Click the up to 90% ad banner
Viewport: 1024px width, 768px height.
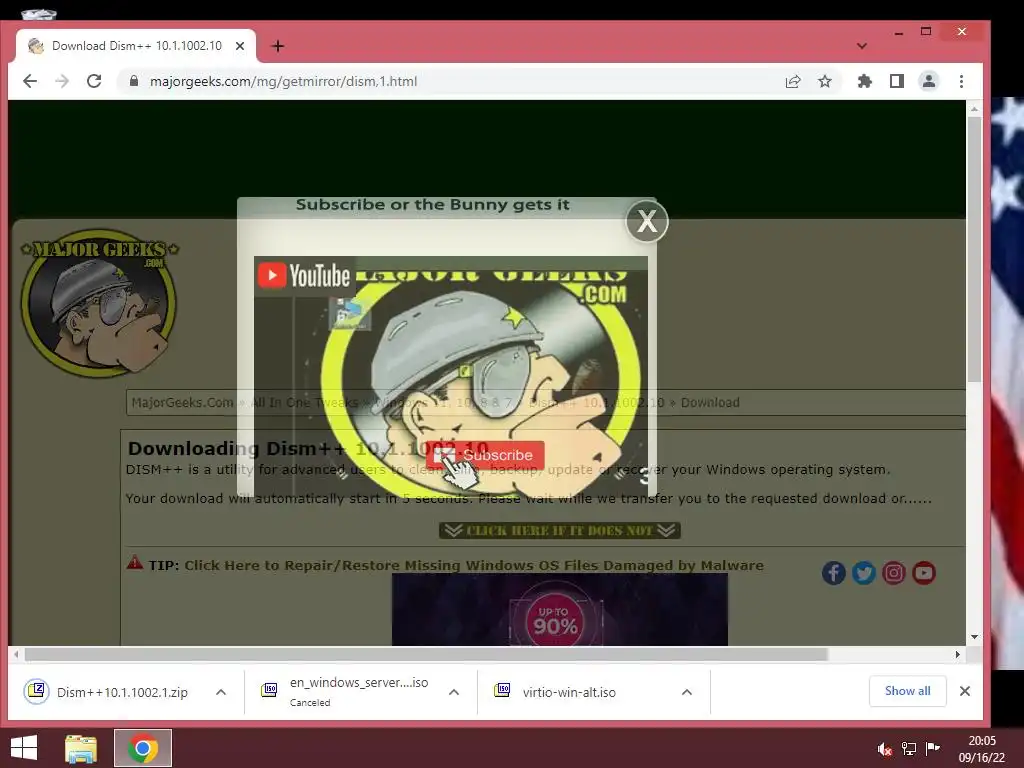(x=560, y=610)
